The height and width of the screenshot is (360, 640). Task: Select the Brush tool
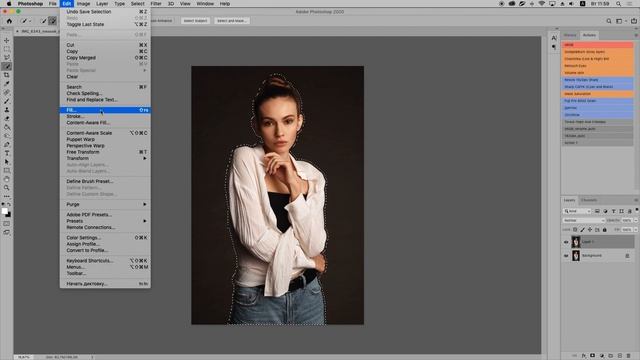[x=7, y=101]
